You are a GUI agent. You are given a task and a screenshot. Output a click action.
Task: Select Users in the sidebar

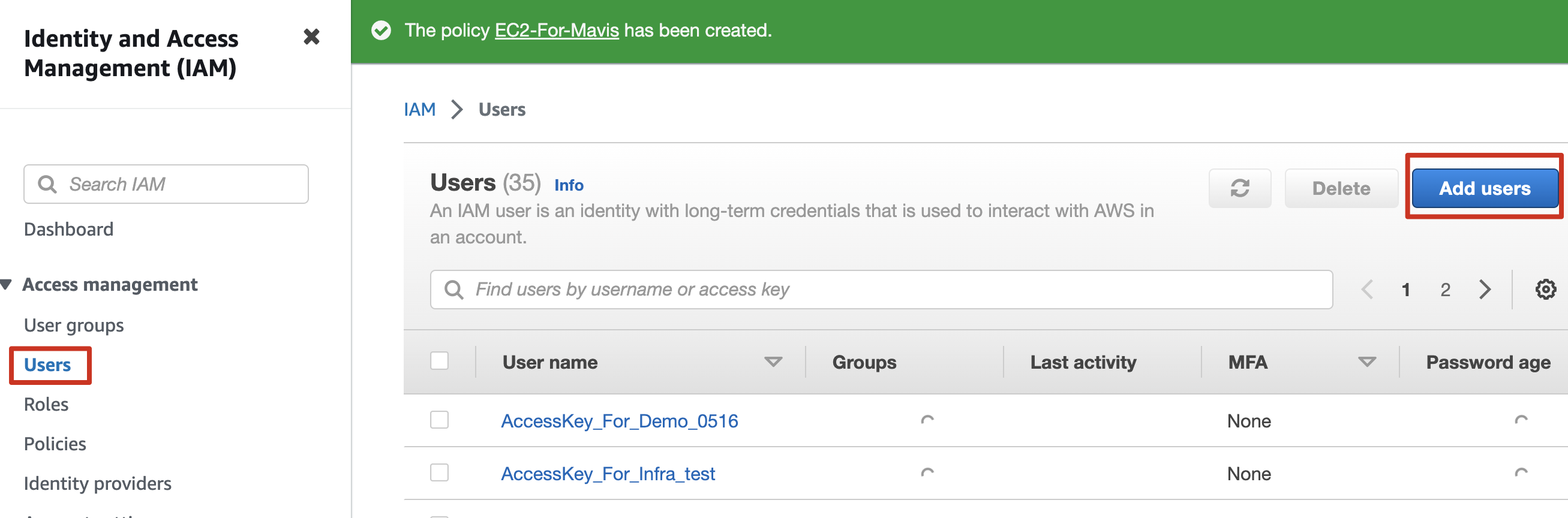click(x=47, y=365)
